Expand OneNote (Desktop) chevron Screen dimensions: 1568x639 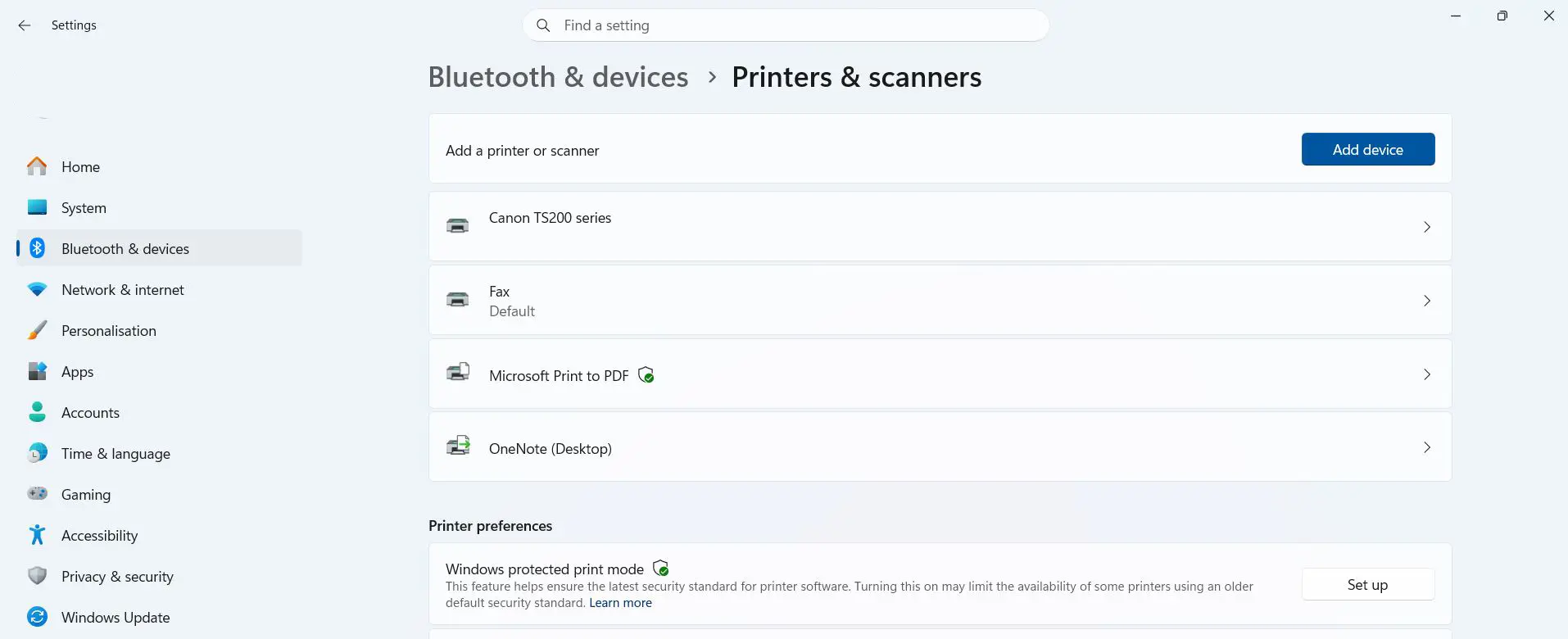point(1427,447)
